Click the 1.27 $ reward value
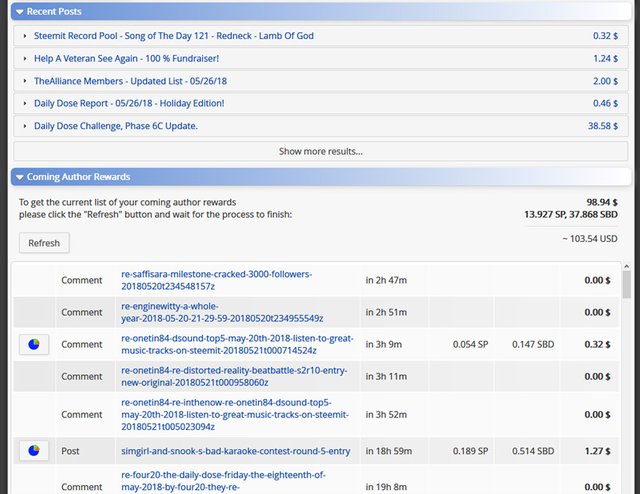Screen dimensions: 640x494 click(x=597, y=451)
